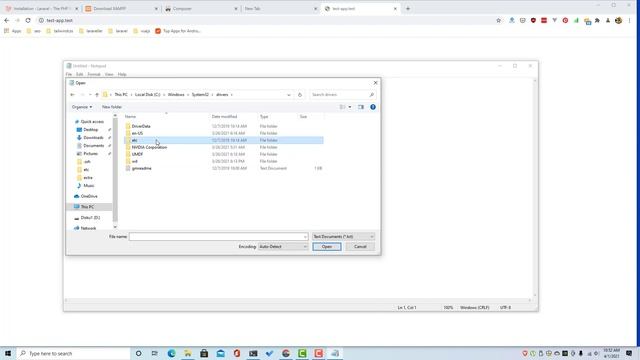Viewport: 640px width, 360px height.
Task: Click the Open button in dialog
Action: click(x=327, y=247)
